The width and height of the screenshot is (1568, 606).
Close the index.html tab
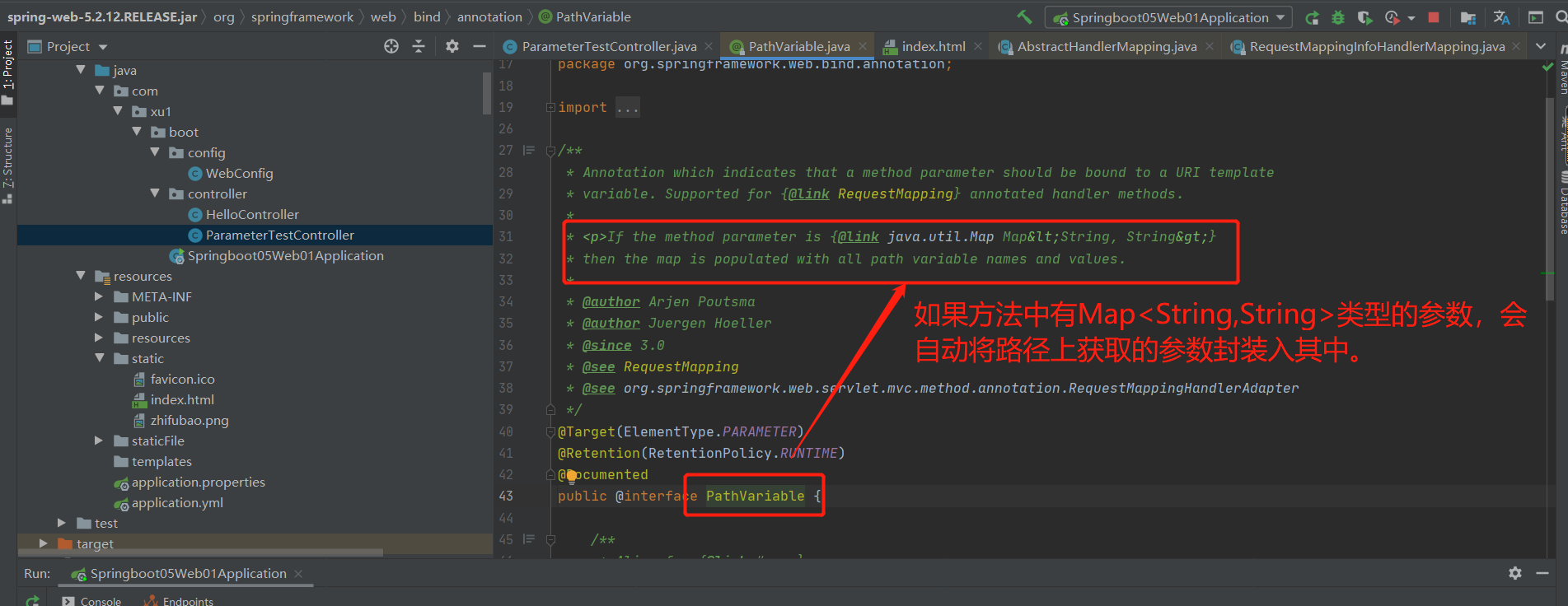pyautogui.click(x=978, y=47)
